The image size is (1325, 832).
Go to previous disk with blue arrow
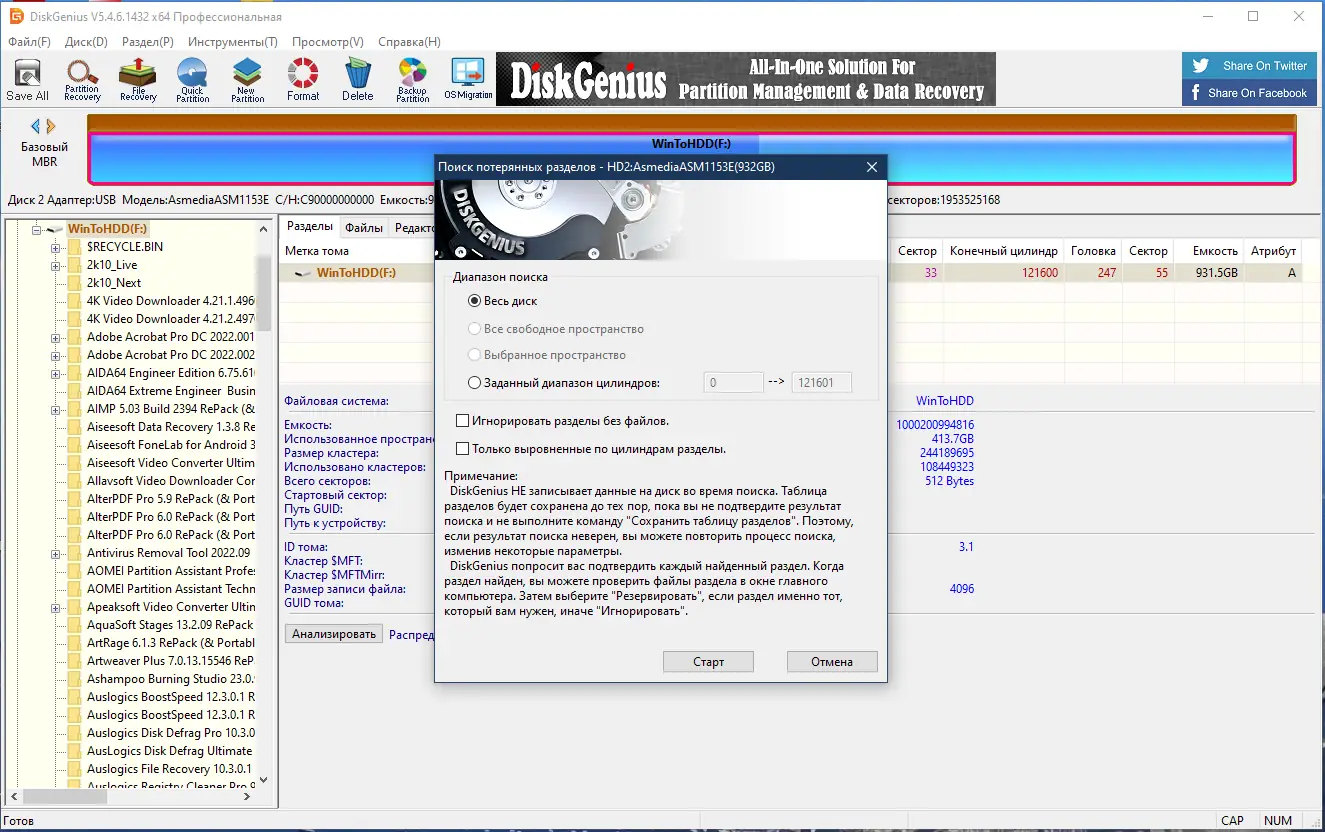point(36,126)
